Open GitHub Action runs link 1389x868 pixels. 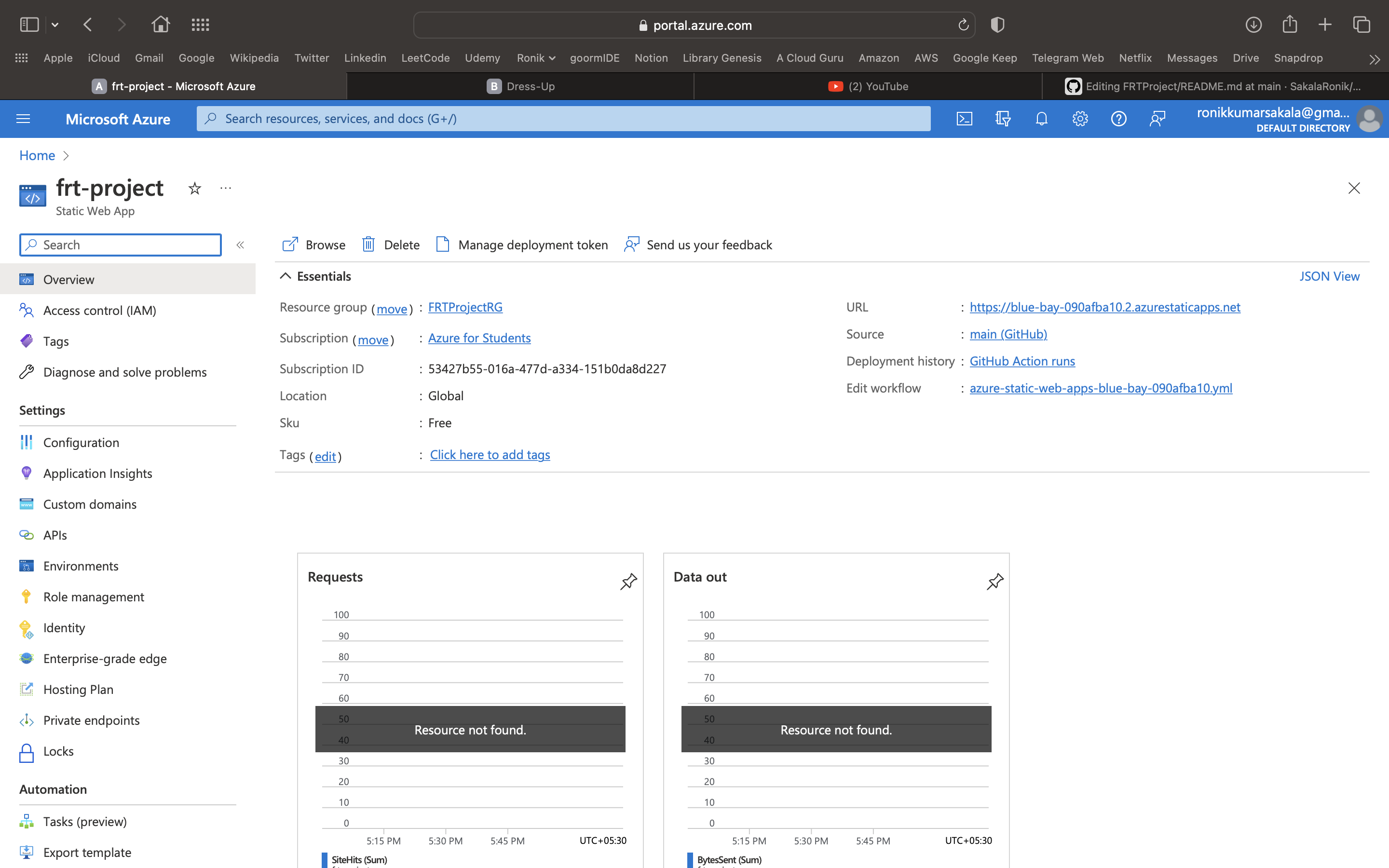click(1022, 361)
